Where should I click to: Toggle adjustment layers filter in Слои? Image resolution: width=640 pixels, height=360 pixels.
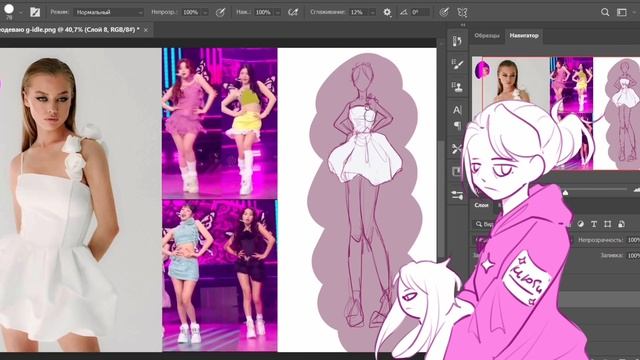(x=580, y=224)
